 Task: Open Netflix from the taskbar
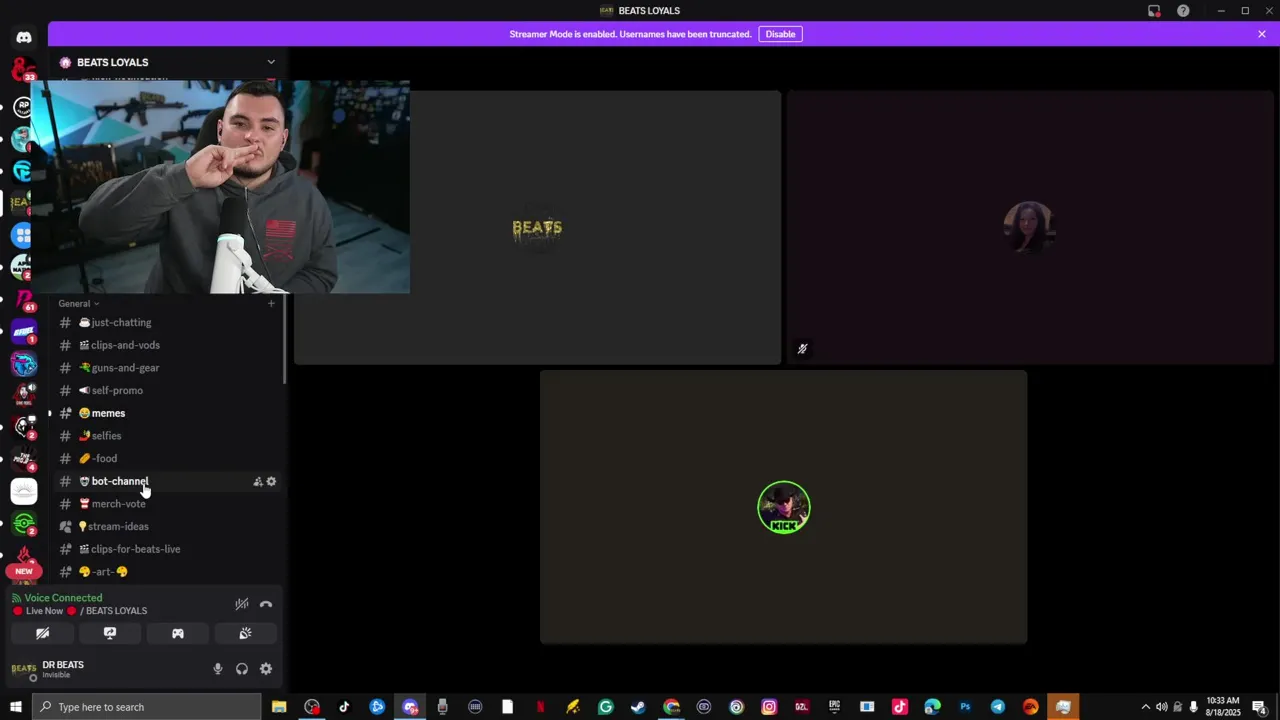[x=540, y=707]
